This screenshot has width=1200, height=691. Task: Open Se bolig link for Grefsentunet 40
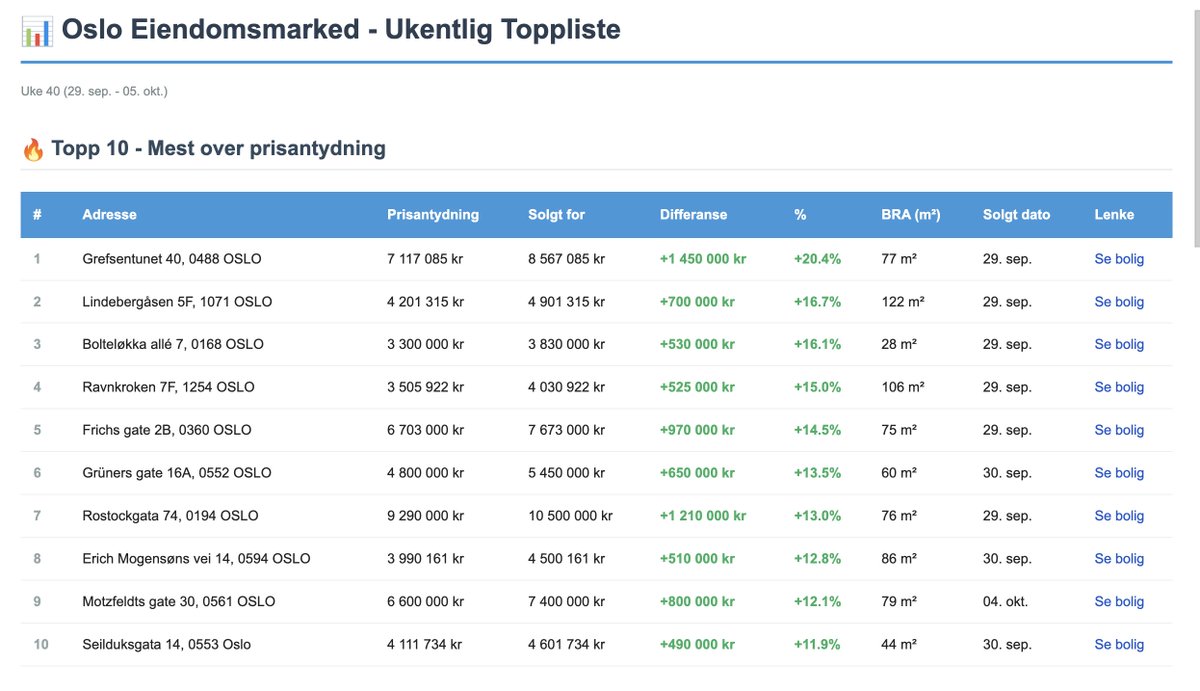(x=1119, y=259)
